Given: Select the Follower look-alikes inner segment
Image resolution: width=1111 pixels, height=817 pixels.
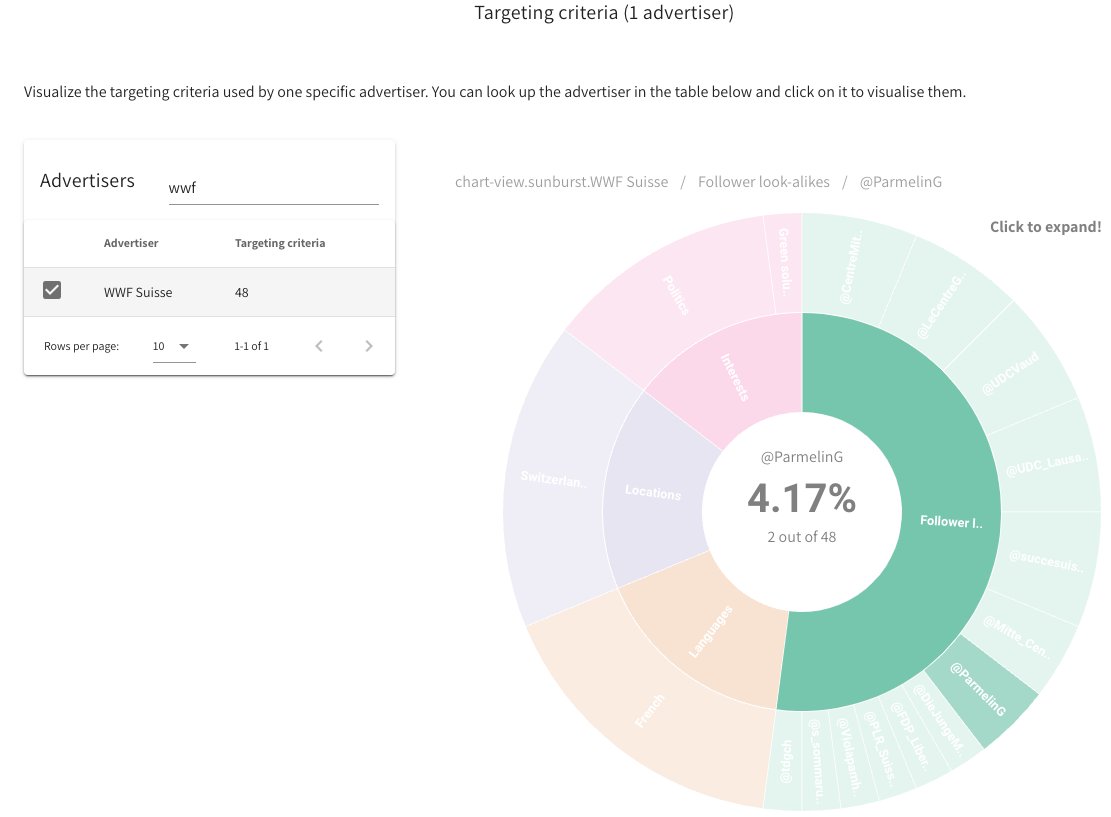Looking at the screenshot, I should click(949, 522).
